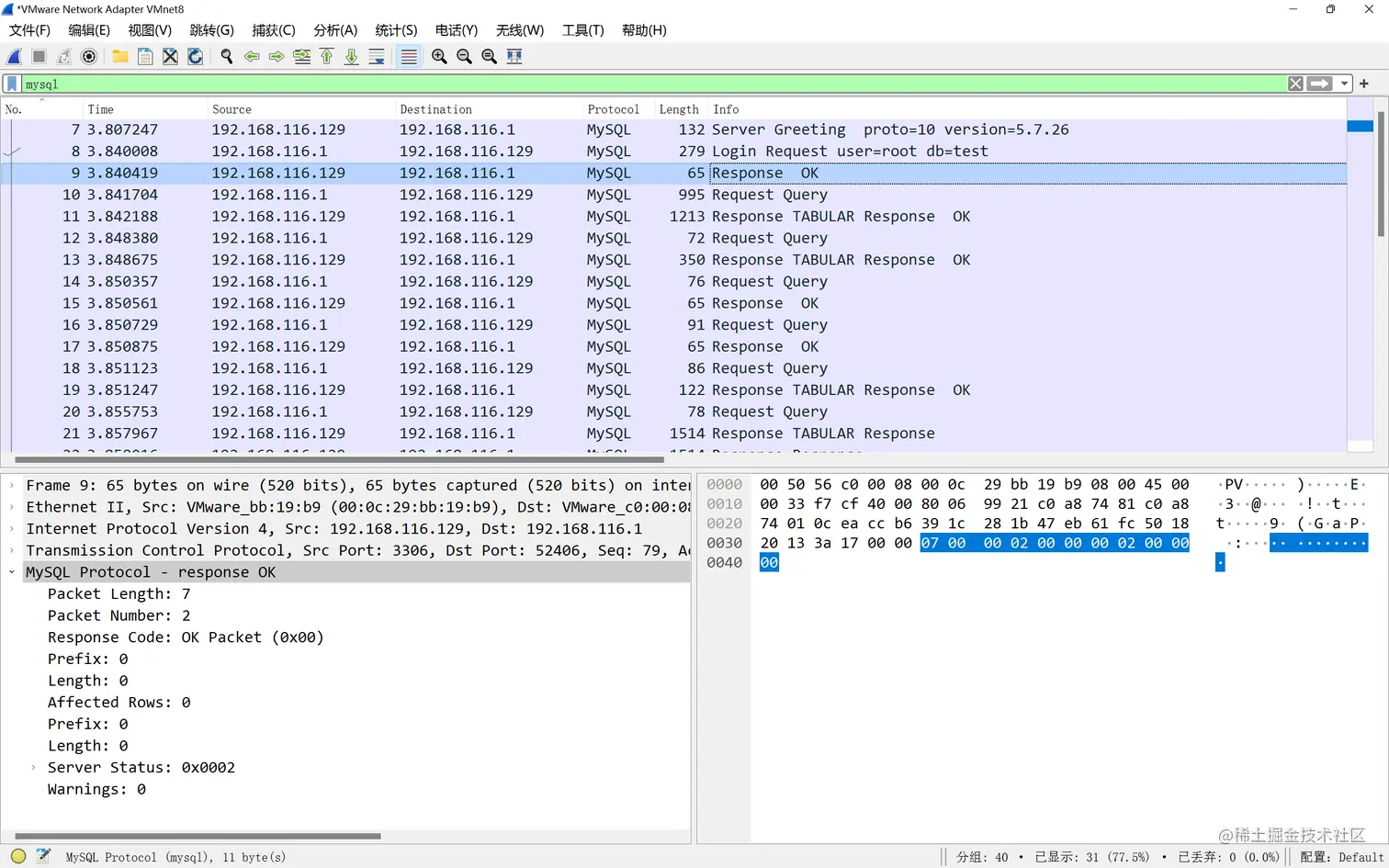Viewport: 1389px width, 868px height.
Task: Go forward in packet history
Action: pyautogui.click(x=277, y=57)
